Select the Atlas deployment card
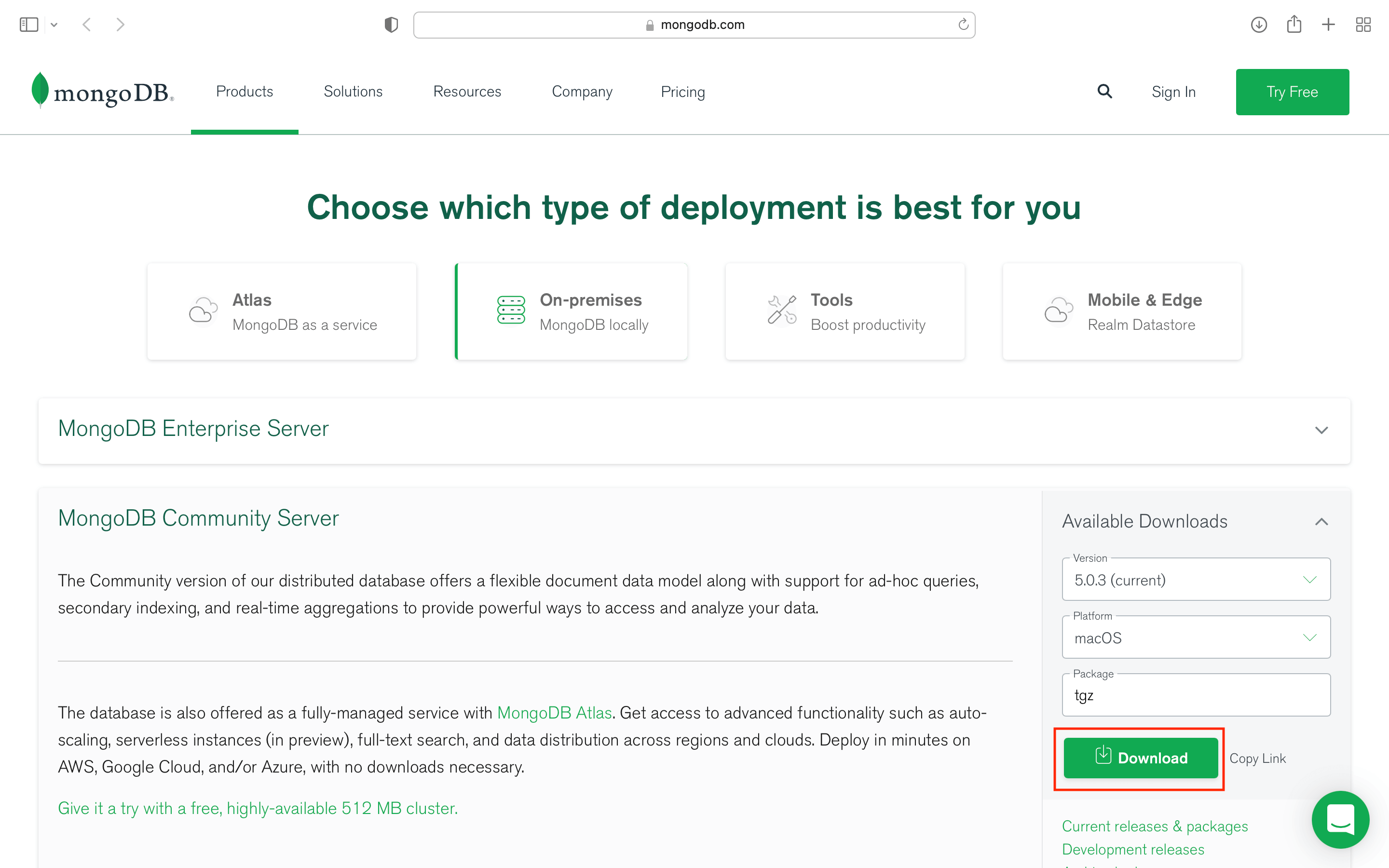 282,312
